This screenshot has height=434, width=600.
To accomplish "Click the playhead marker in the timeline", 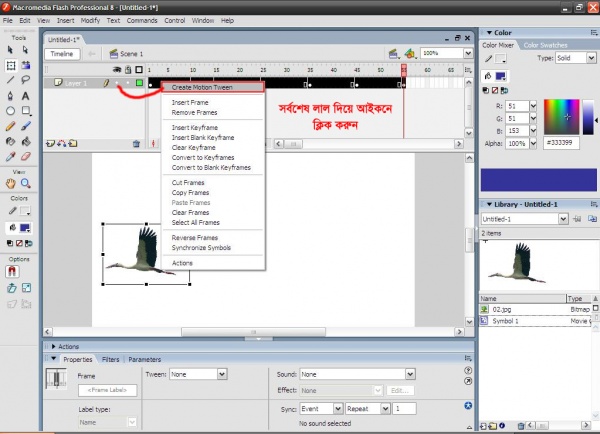I will pos(404,70).
